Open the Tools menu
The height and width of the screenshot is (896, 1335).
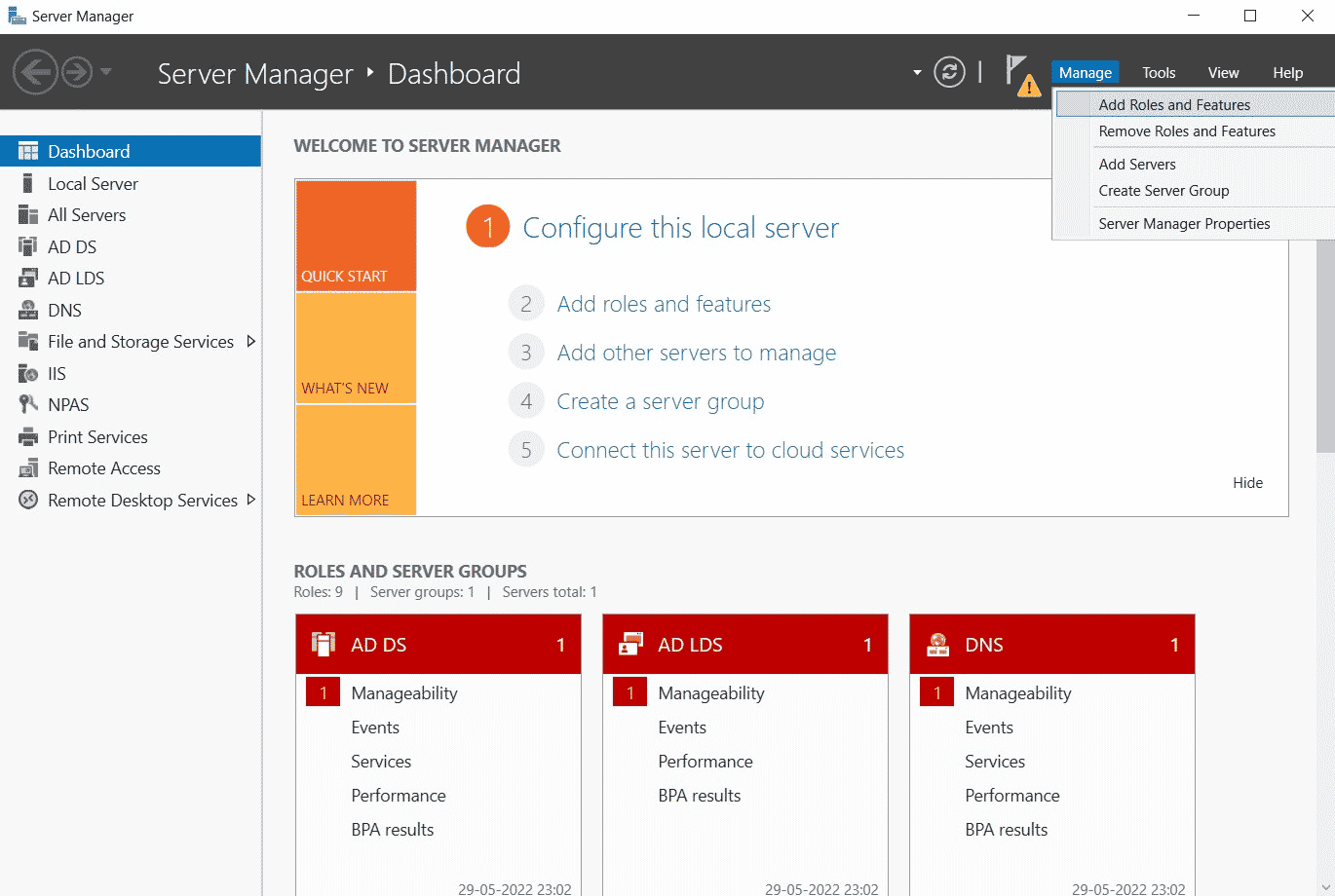[1159, 72]
